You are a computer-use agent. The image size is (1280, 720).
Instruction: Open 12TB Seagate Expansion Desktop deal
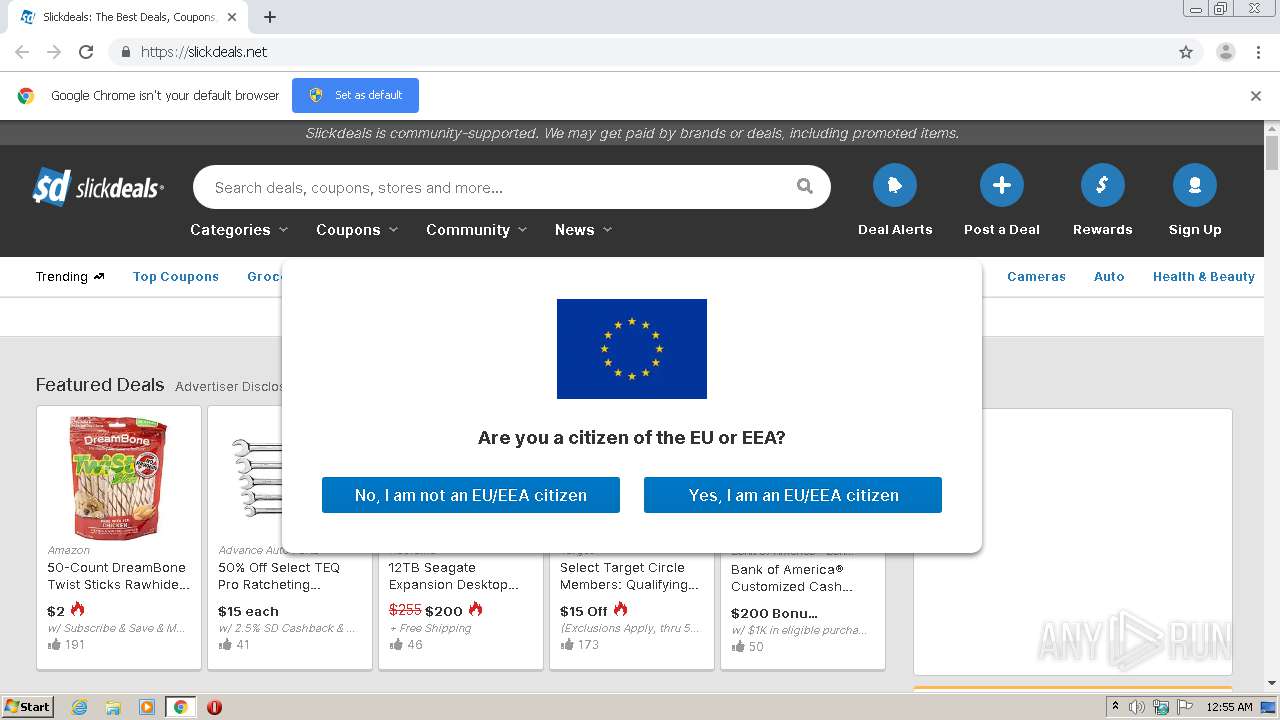(454, 576)
